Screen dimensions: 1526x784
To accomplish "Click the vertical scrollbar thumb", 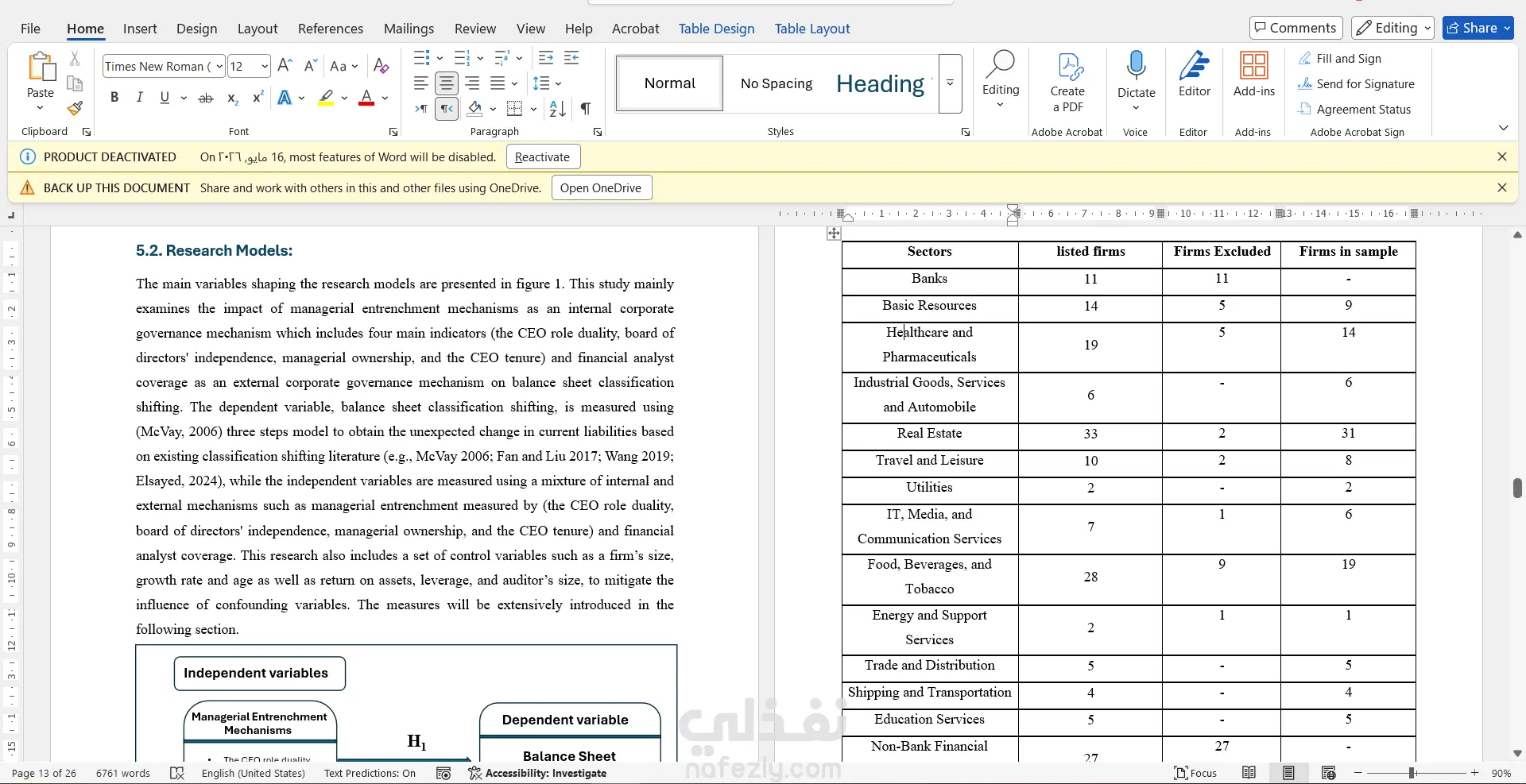I will point(1517,488).
